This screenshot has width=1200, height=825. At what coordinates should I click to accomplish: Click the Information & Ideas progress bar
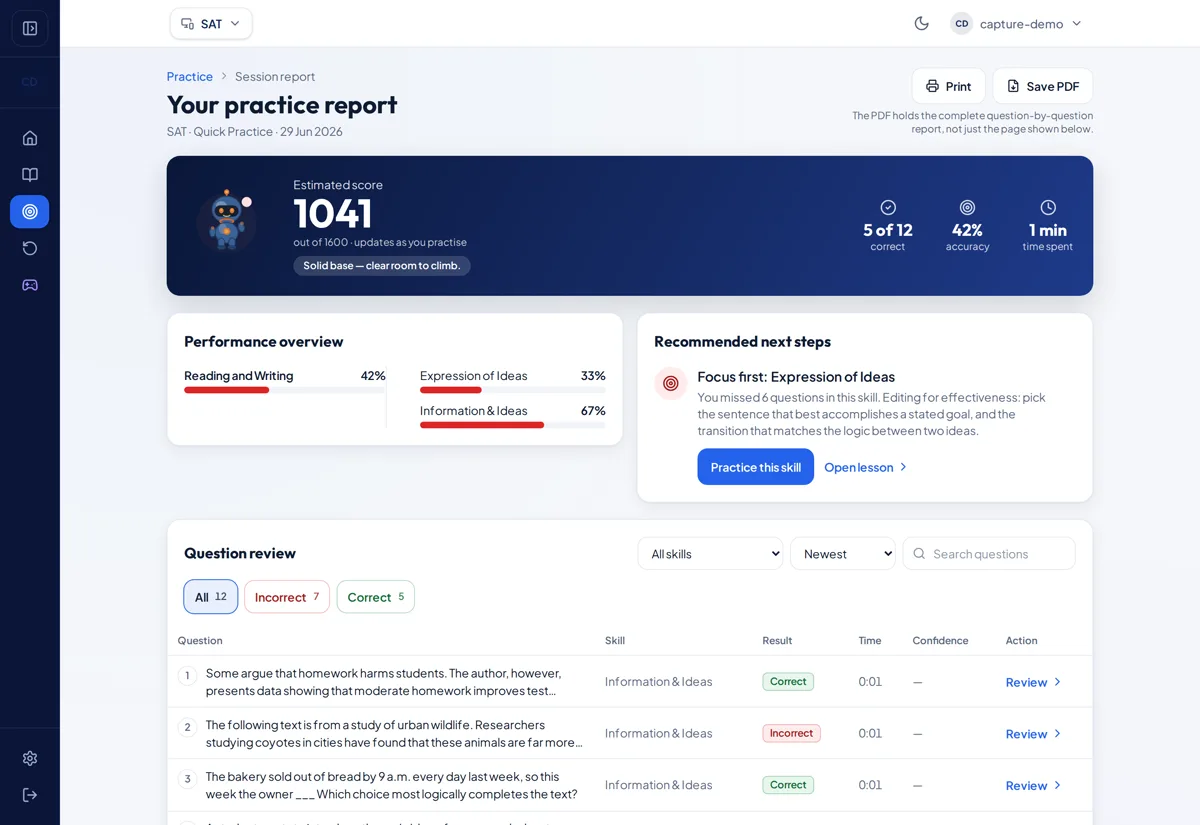[x=512, y=425]
